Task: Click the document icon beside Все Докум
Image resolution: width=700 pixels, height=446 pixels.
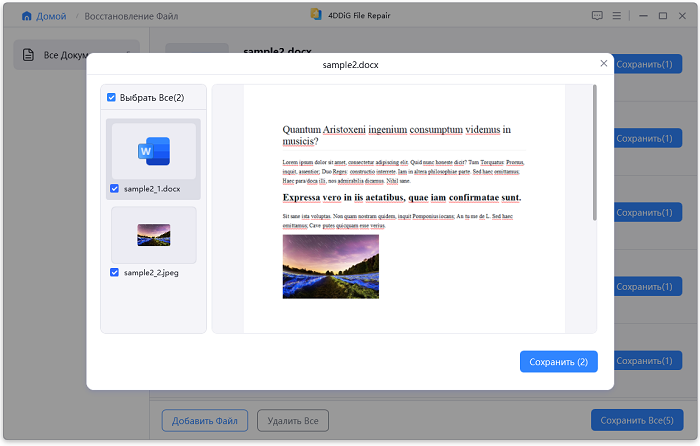Action: 28,55
